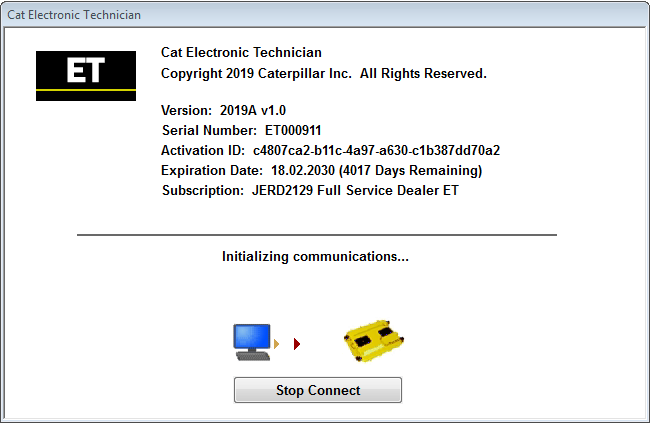
Task: Click the All Rights Reserved text
Action: coord(423,74)
